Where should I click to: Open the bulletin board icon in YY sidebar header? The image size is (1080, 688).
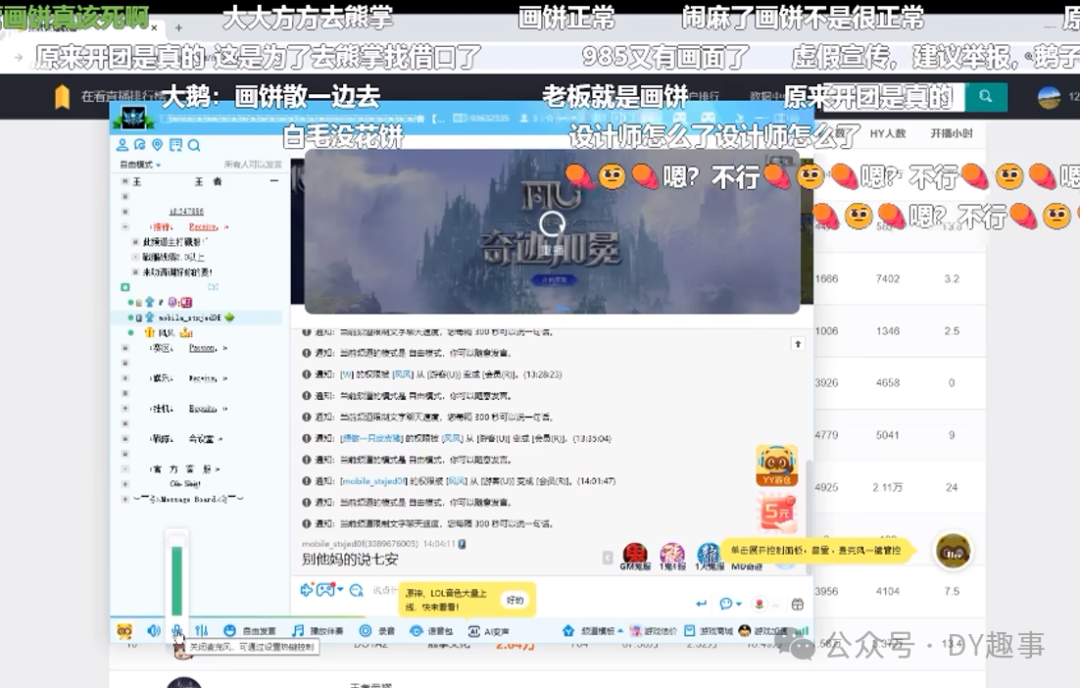pyautogui.click(x=176, y=145)
